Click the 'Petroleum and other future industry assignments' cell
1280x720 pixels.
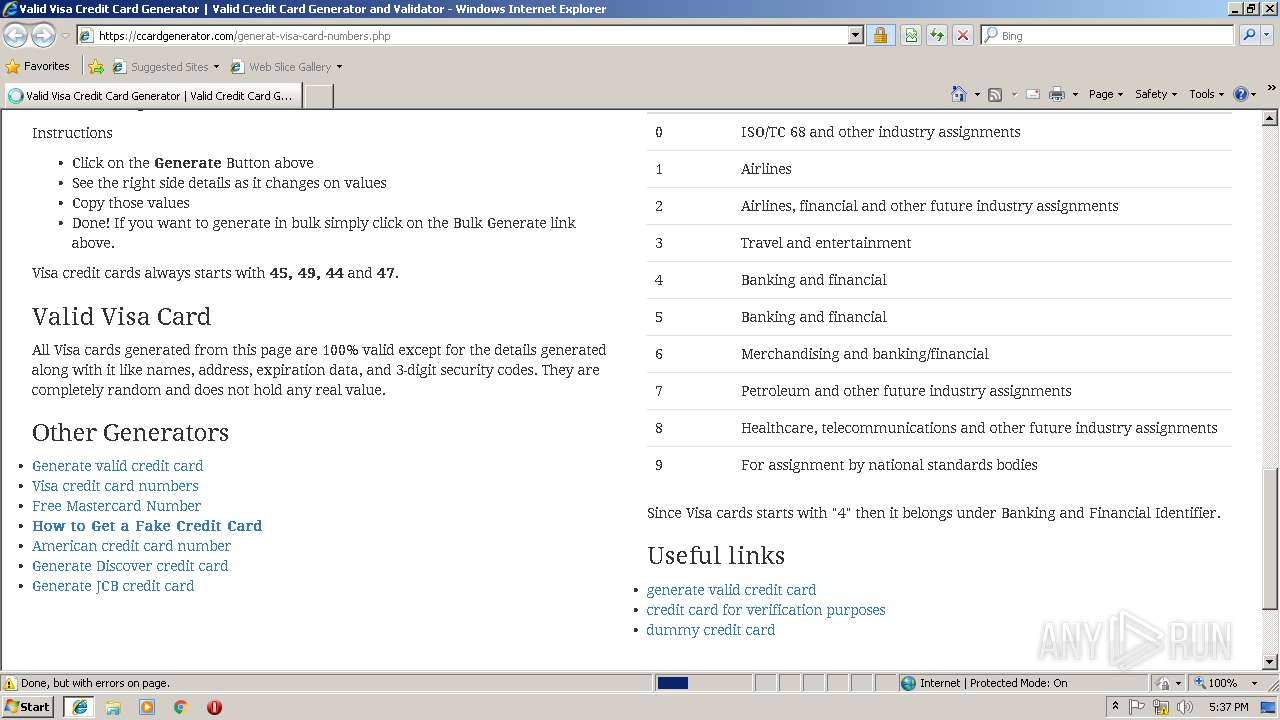pos(906,391)
